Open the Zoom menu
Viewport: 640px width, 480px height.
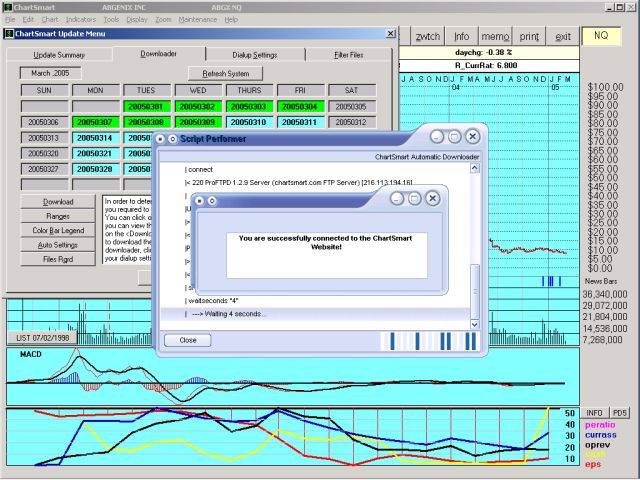[x=163, y=20]
